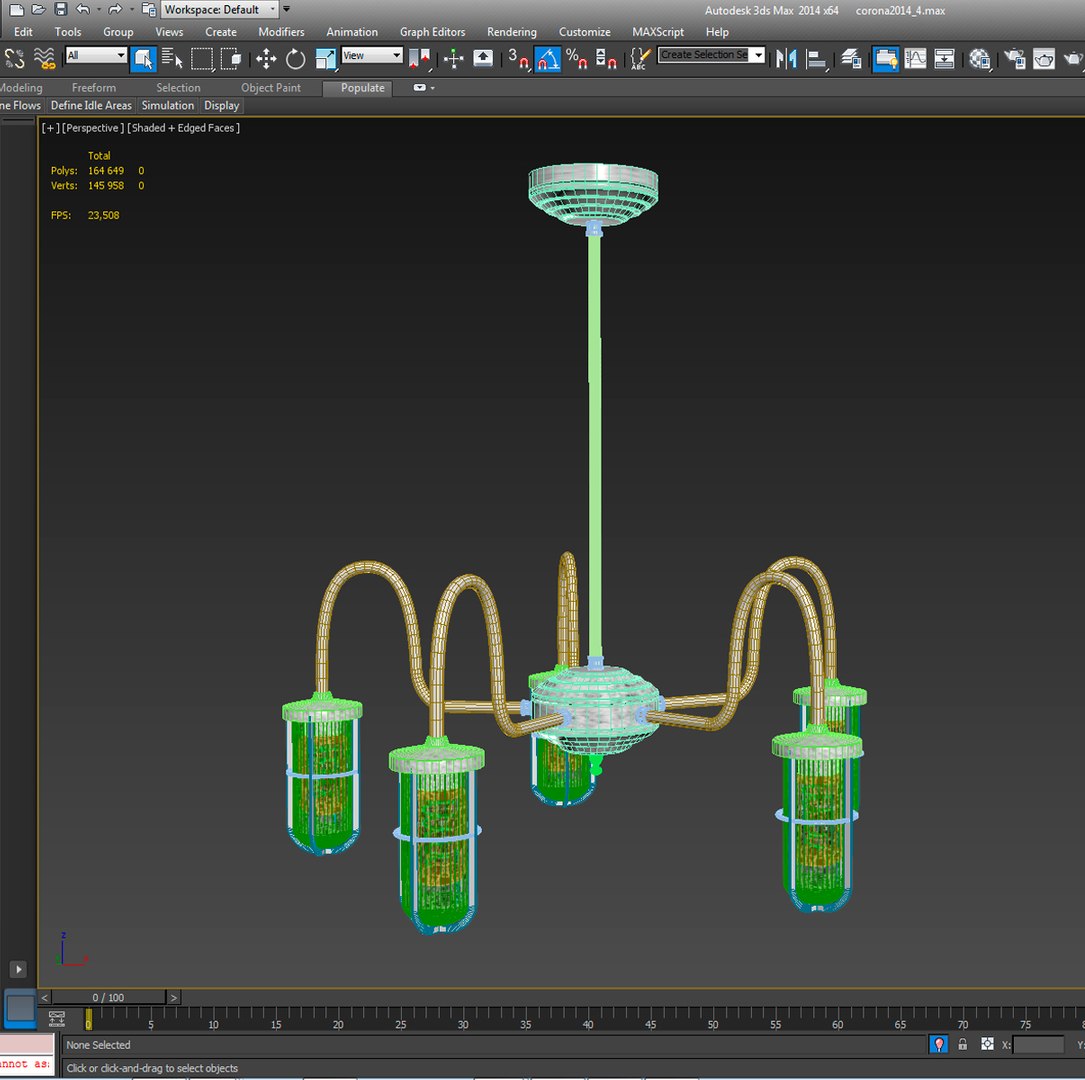Open the Edit menu

pos(23,32)
